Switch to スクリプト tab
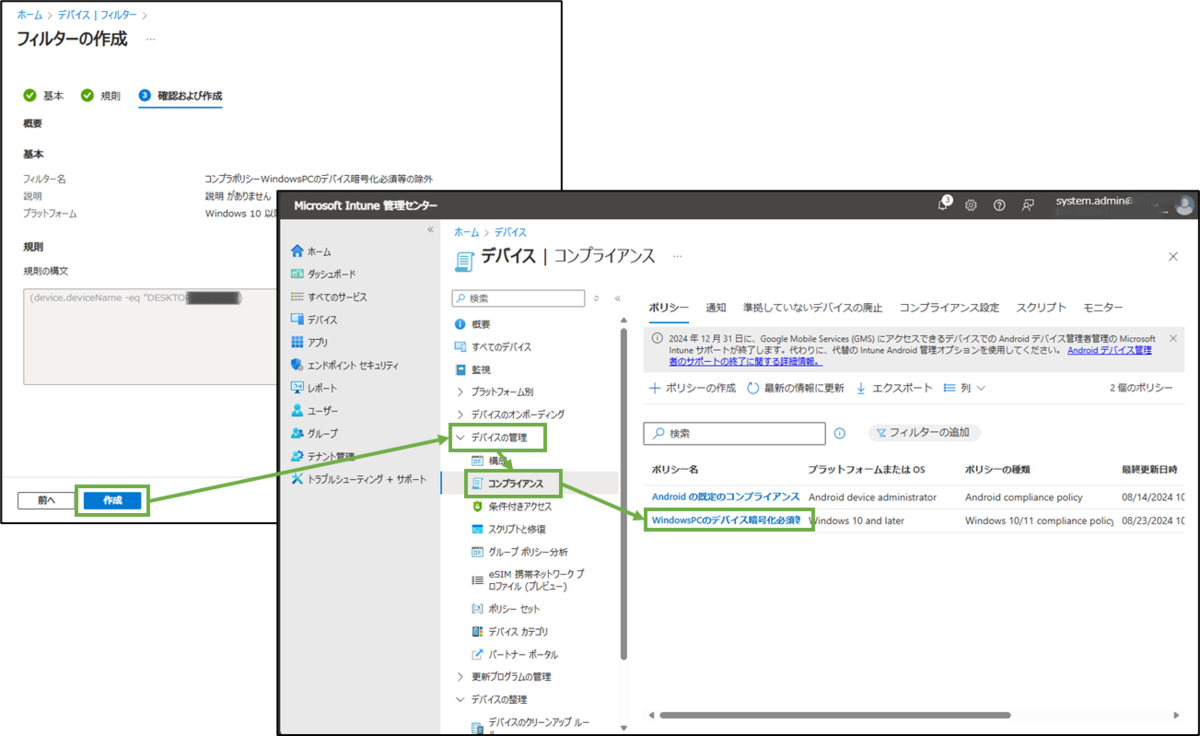The image size is (1200, 736). pos(1041,307)
